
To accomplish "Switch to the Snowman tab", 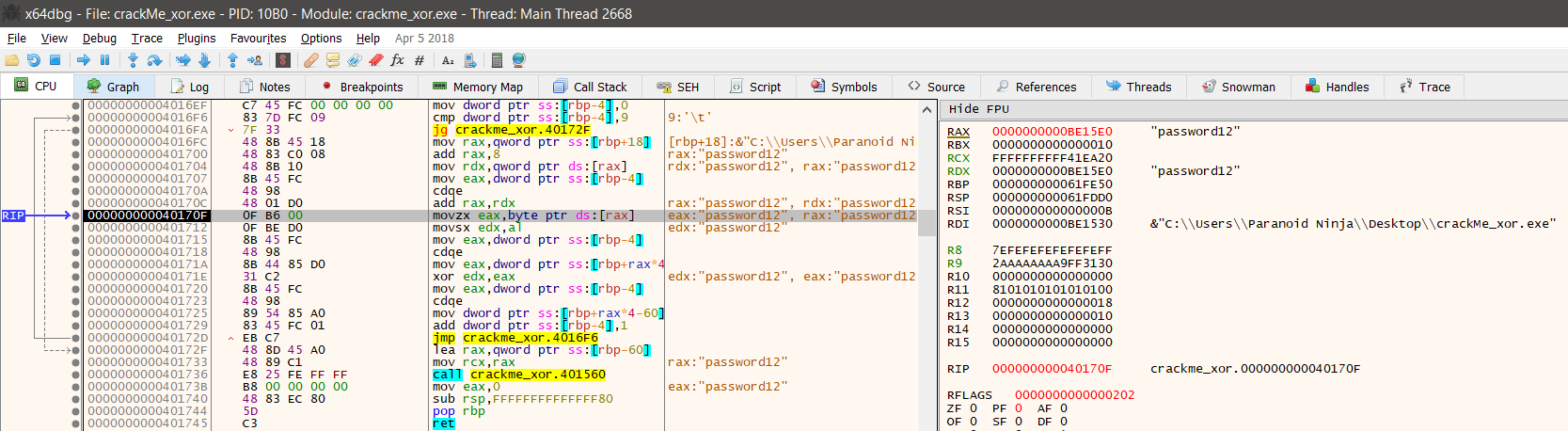I will click(1238, 87).
